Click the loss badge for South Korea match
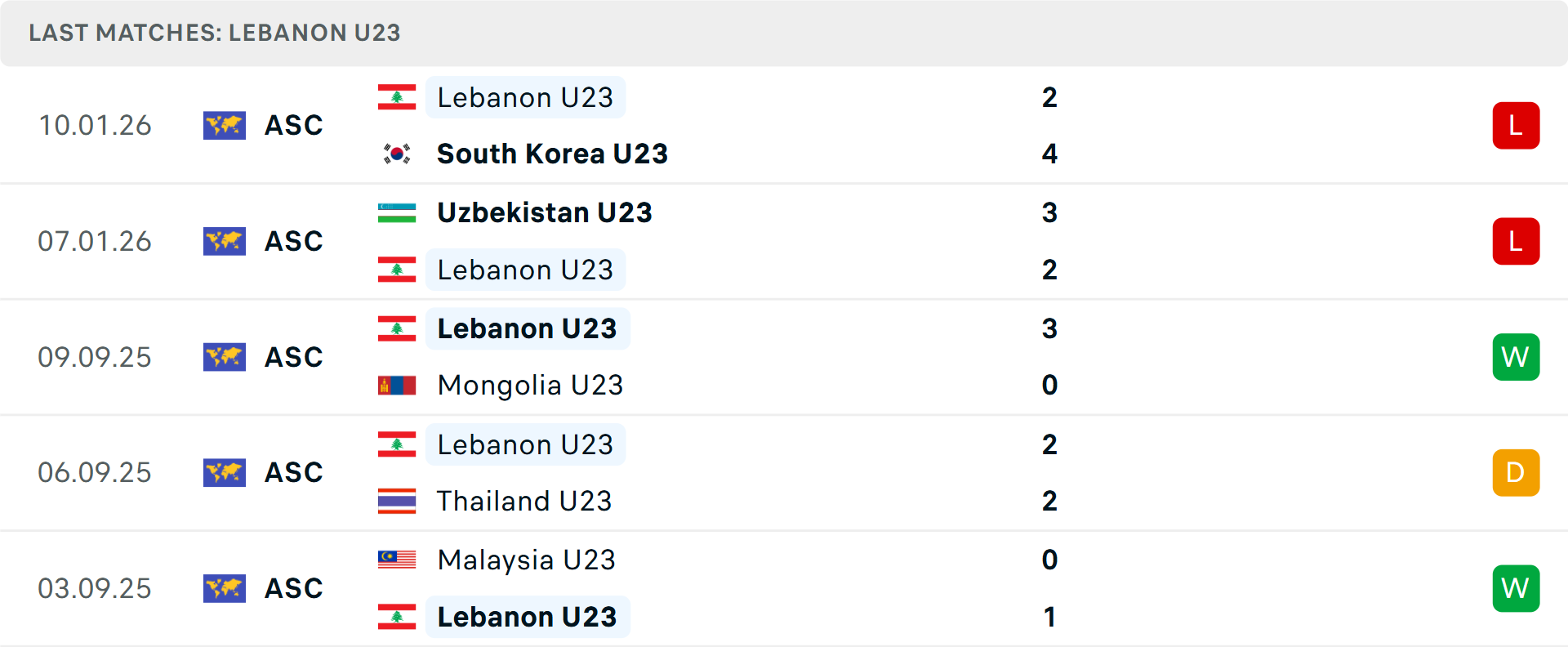This screenshot has width=1568, height=647. click(x=1516, y=125)
